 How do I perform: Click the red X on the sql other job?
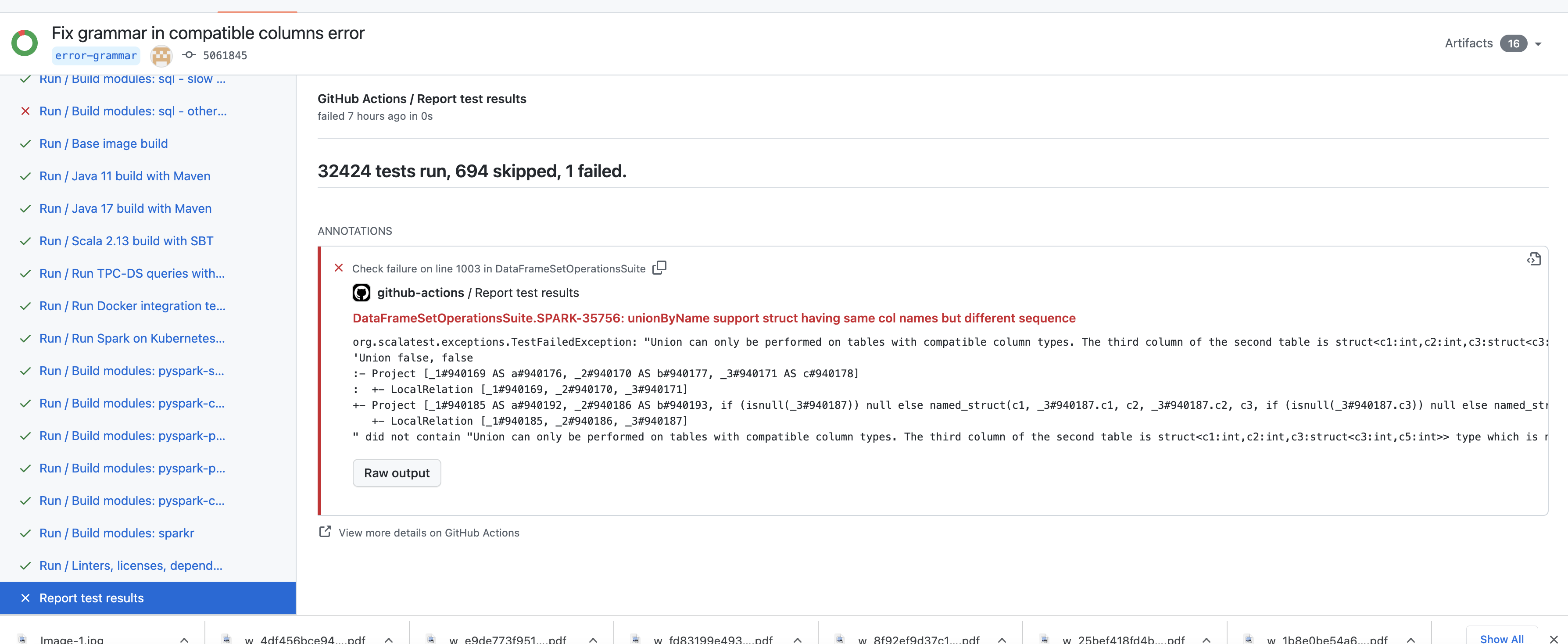coord(25,111)
